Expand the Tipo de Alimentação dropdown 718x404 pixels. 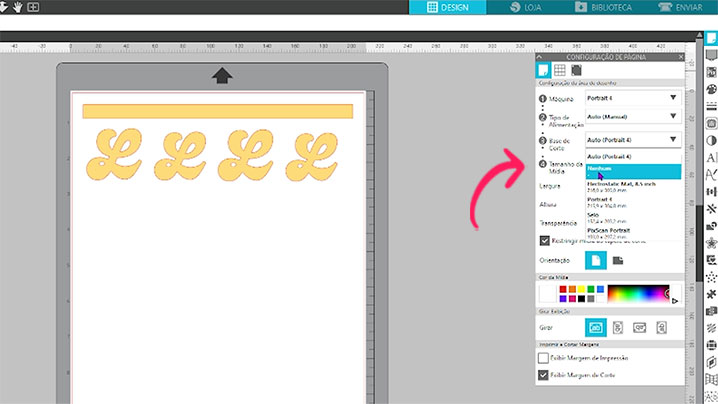(632, 119)
